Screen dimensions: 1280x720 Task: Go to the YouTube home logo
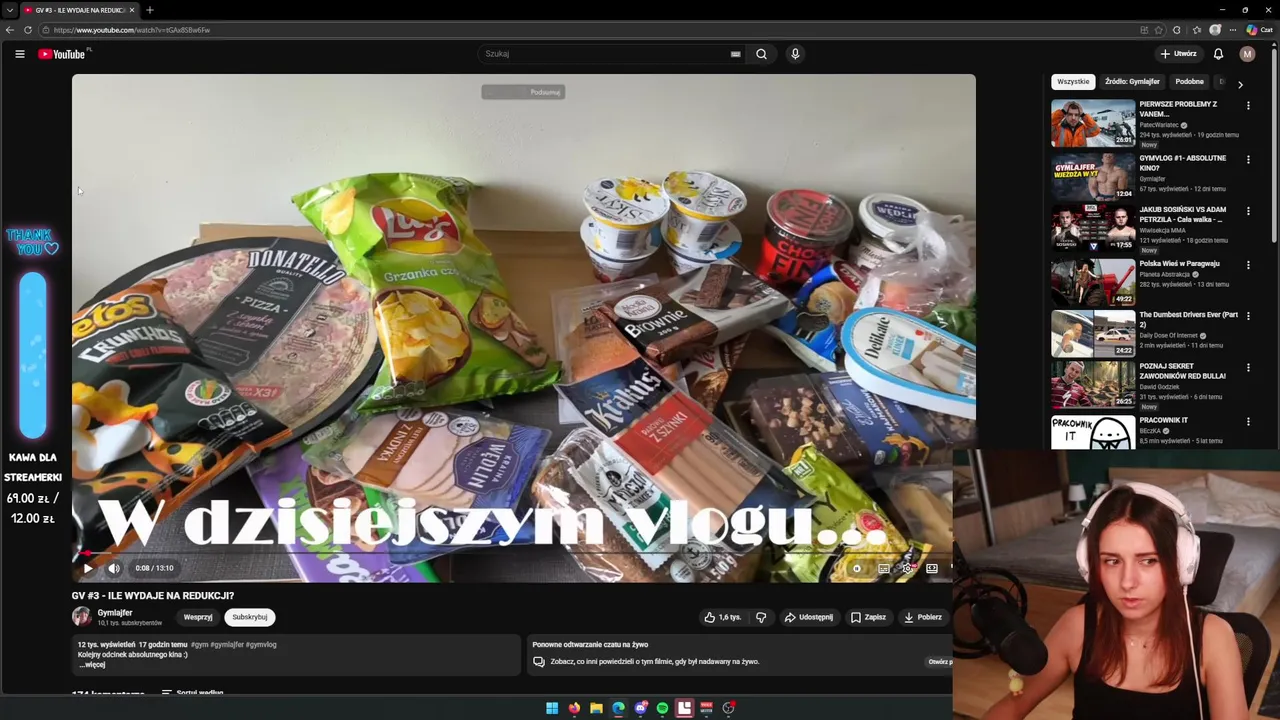62,54
